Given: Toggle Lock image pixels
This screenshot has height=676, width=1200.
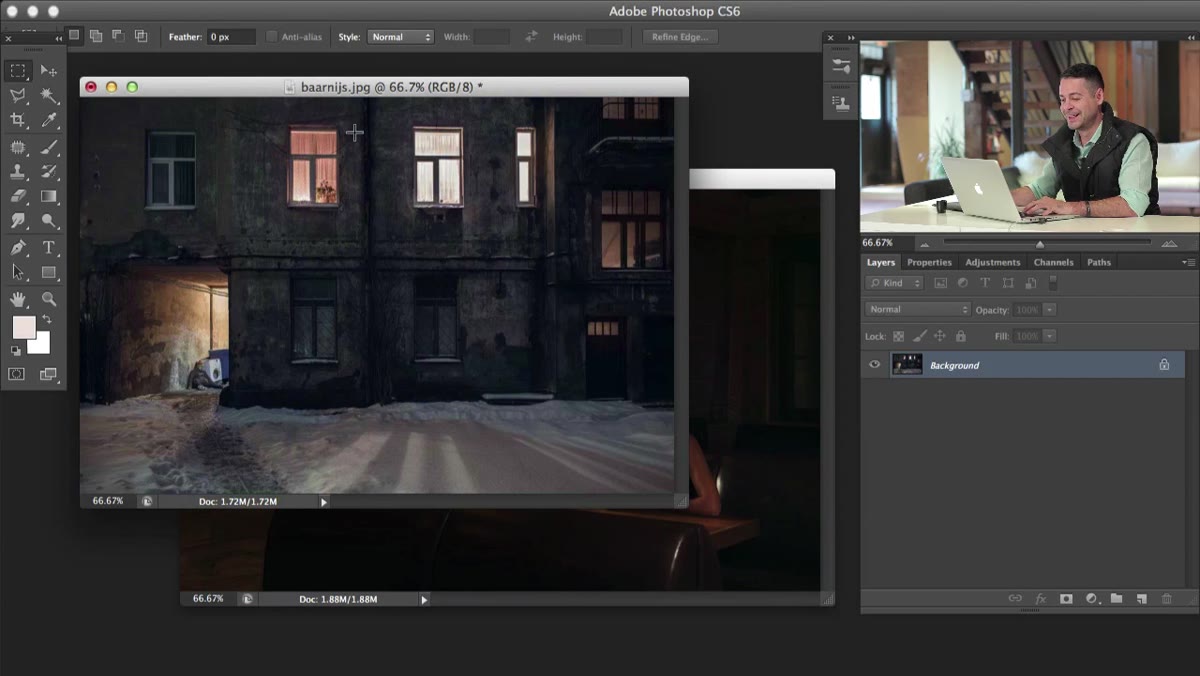Looking at the screenshot, I should 920,337.
